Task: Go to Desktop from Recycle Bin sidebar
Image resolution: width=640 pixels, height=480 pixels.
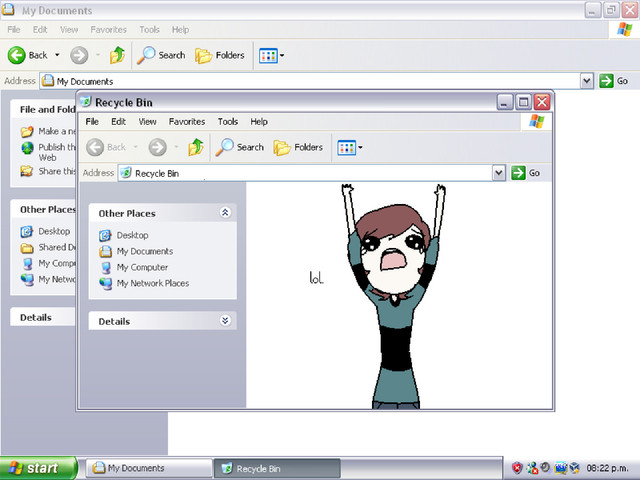Action: [132, 235]
